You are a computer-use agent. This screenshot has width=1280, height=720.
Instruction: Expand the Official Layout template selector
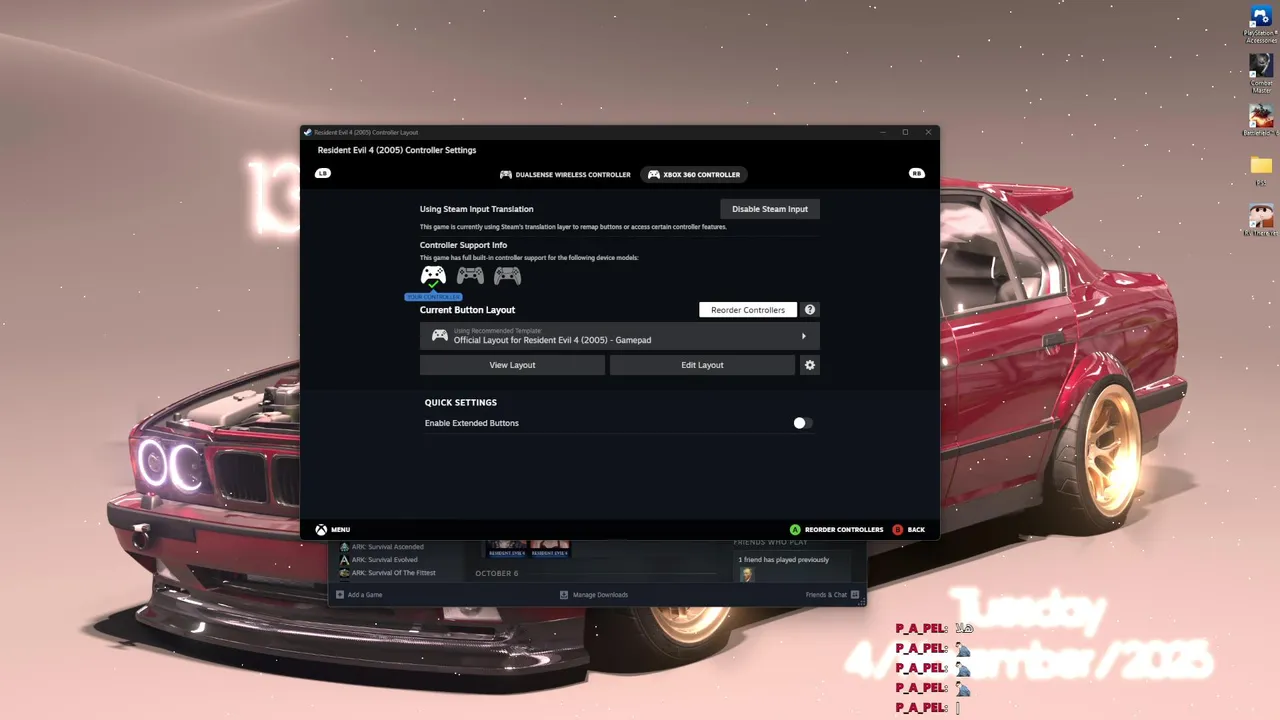pos(619,336)
